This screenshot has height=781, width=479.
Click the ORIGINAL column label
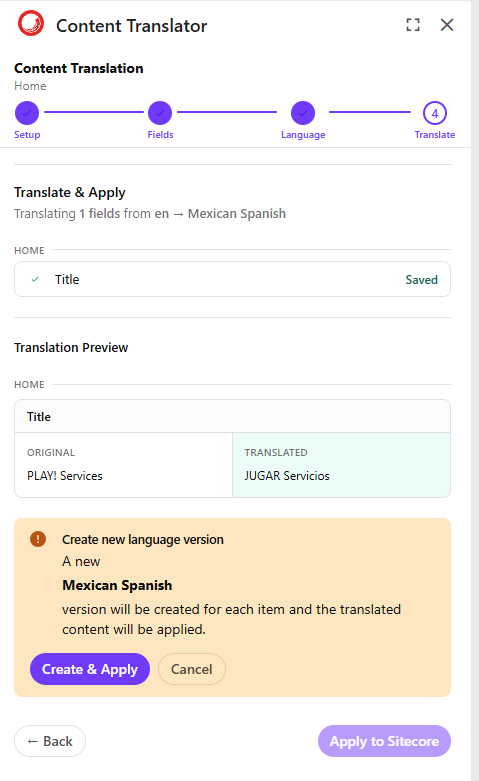51,452
